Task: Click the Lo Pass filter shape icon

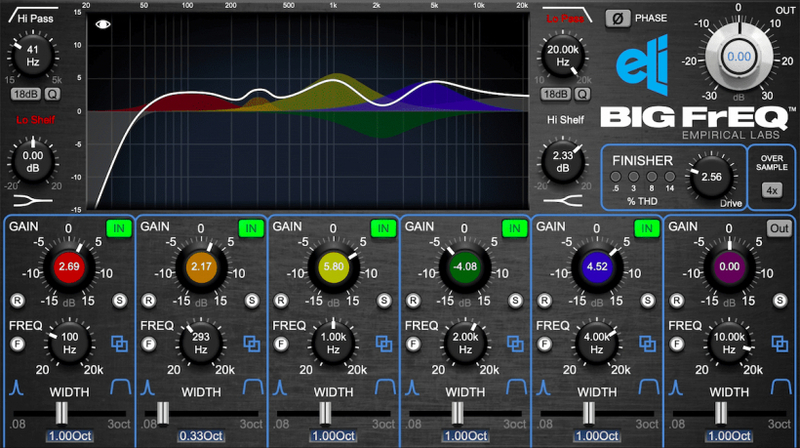Action: pos(567,15)
